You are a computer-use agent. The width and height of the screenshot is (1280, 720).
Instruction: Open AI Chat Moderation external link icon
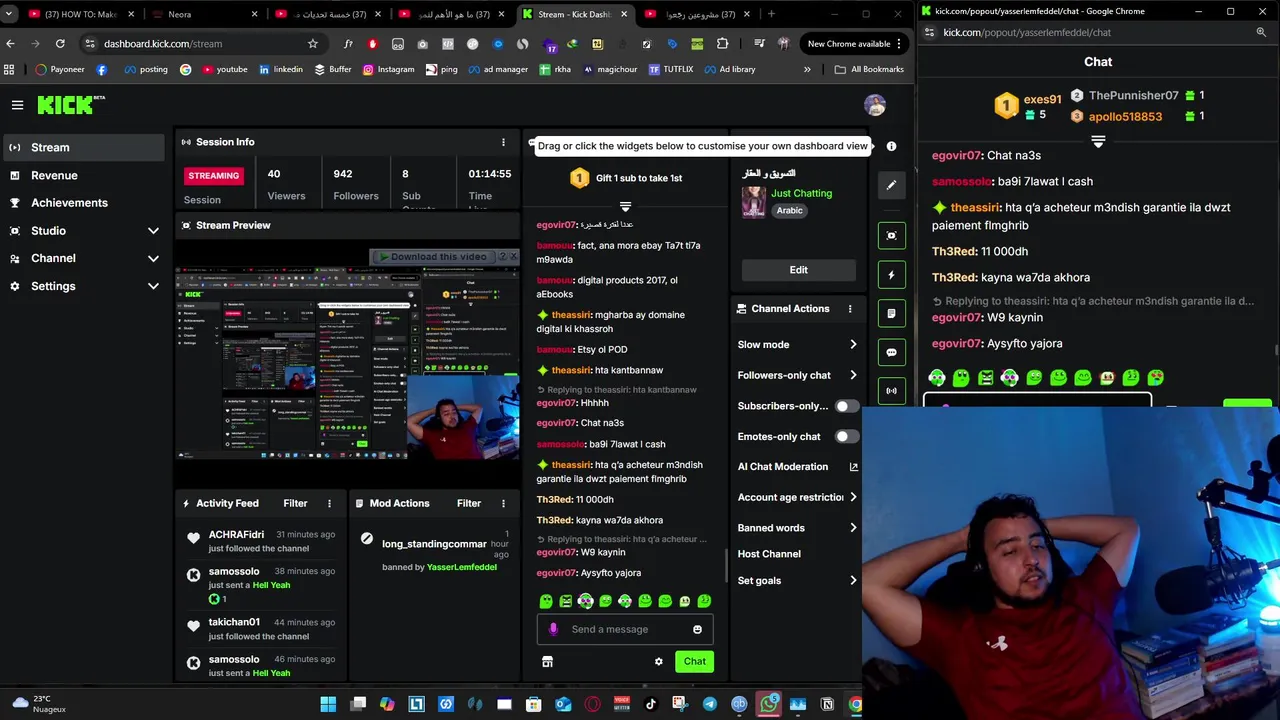(853, 467)
